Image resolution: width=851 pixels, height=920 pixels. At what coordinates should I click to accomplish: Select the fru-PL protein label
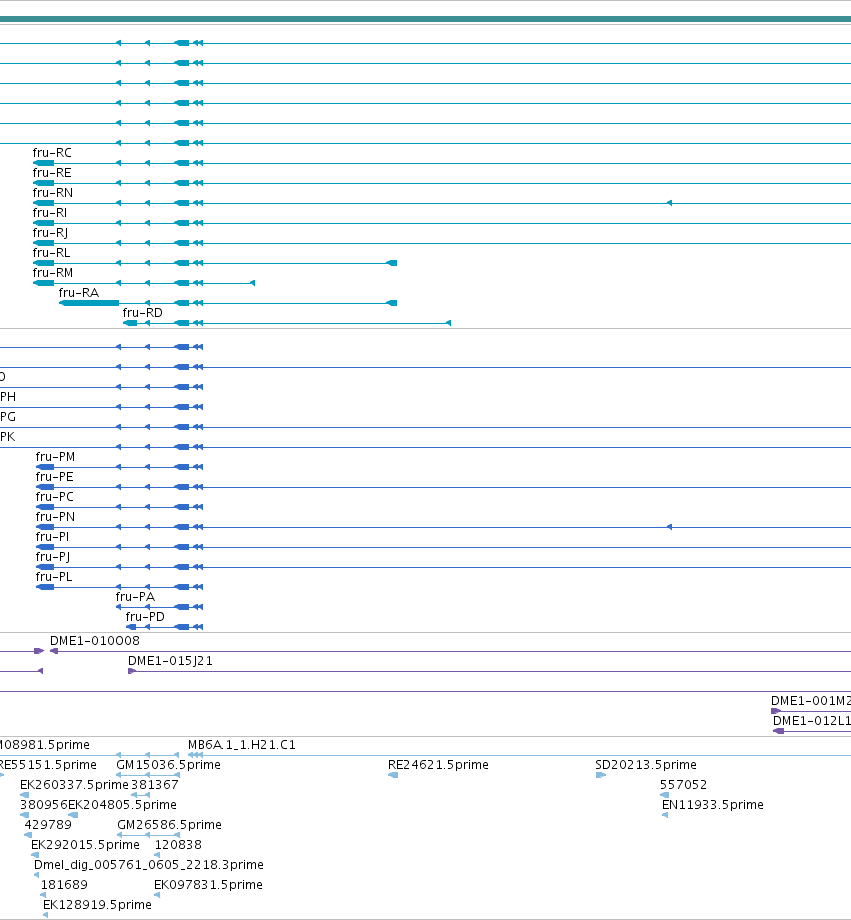tap(54, 577)
